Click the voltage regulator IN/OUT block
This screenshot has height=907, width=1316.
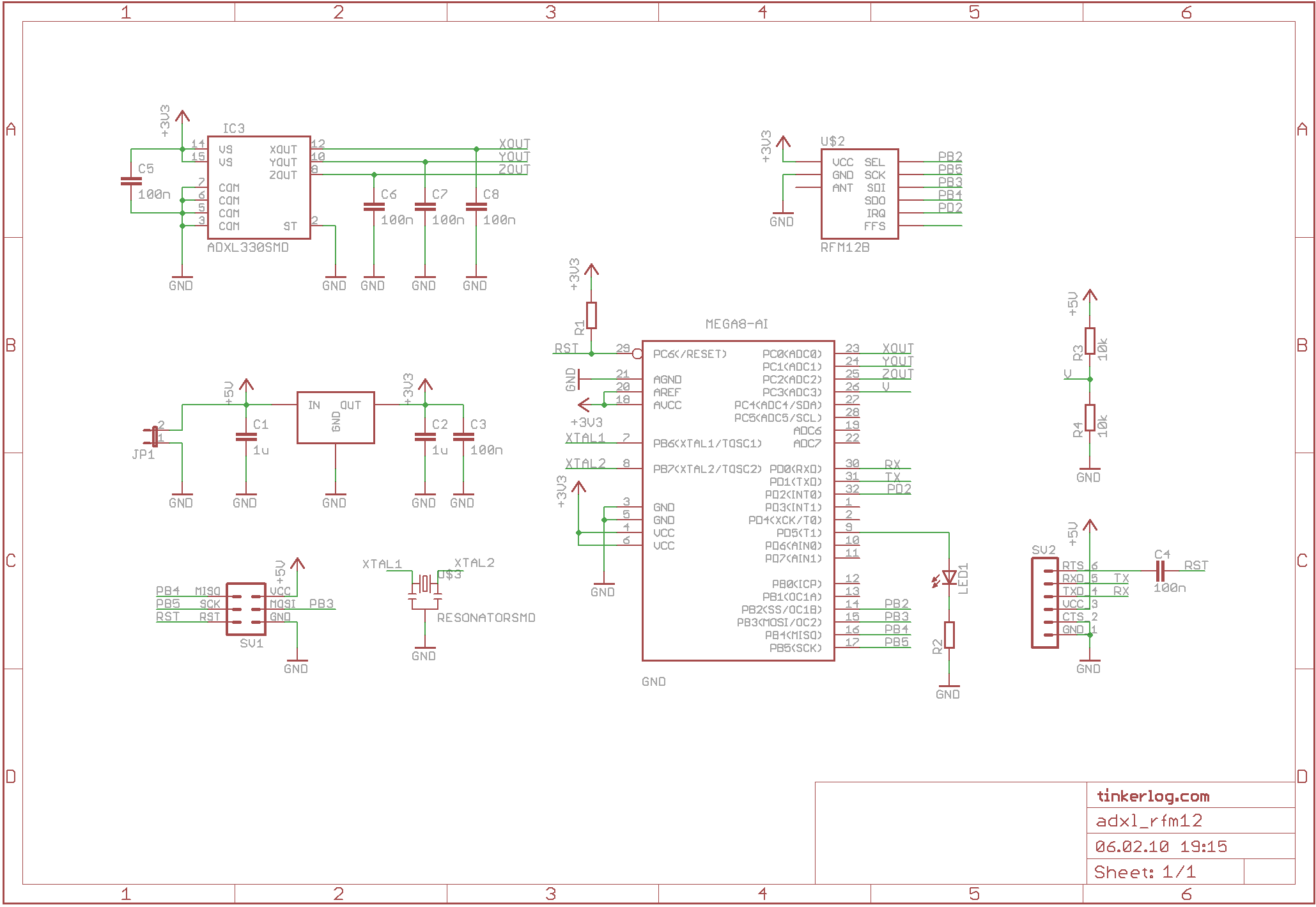click(336, 417)
